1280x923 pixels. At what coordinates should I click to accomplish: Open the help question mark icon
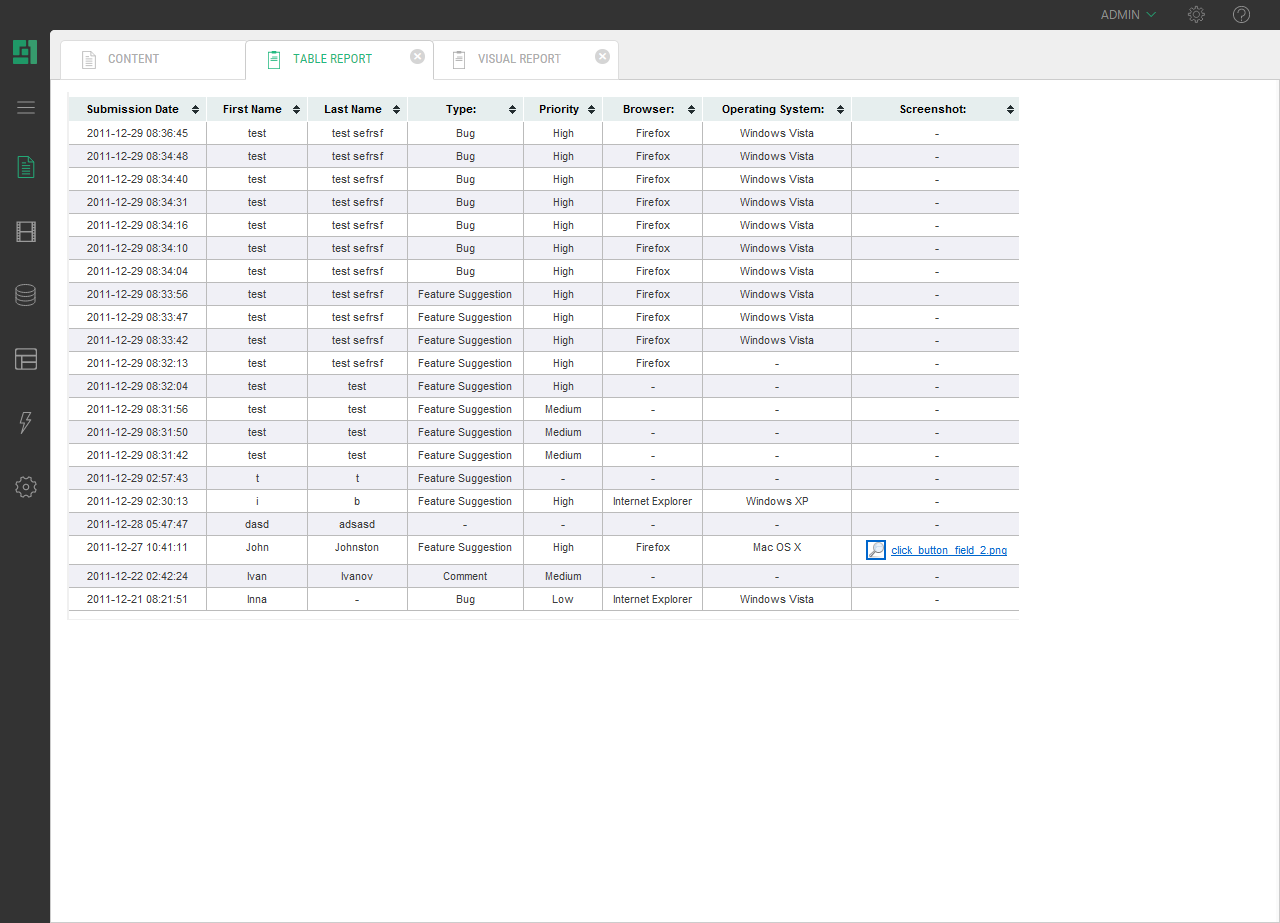click(1241, 15)
